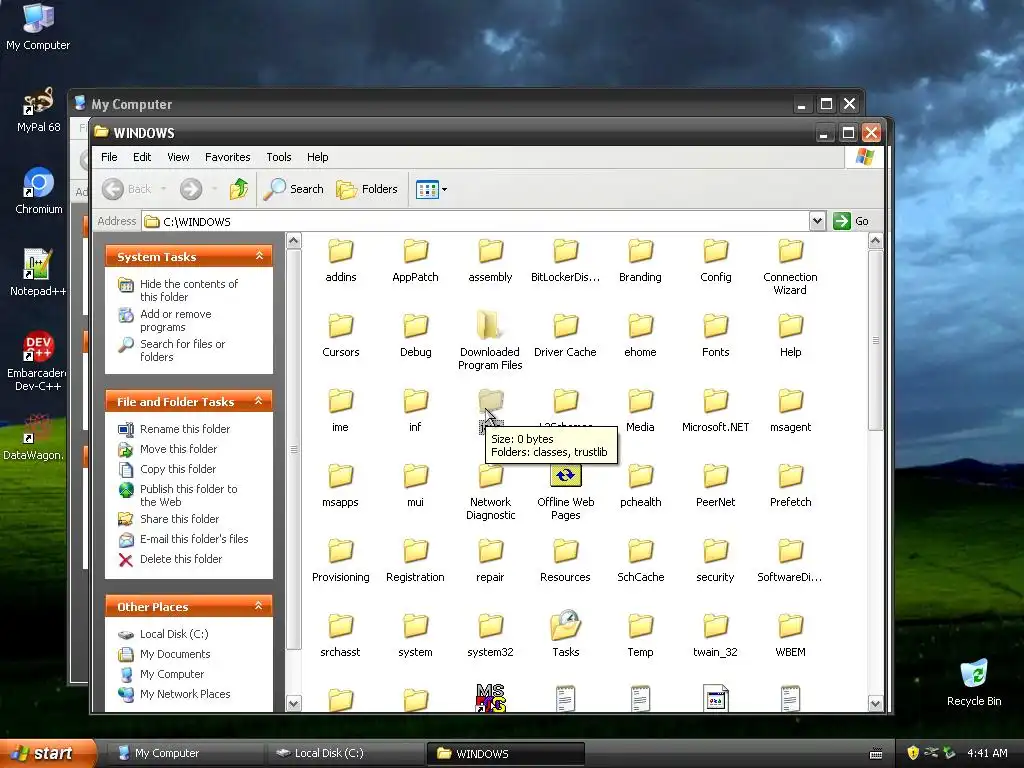Click the WBEM folder icon
This screenshot has width=1024, height=768.
point(790,626)
